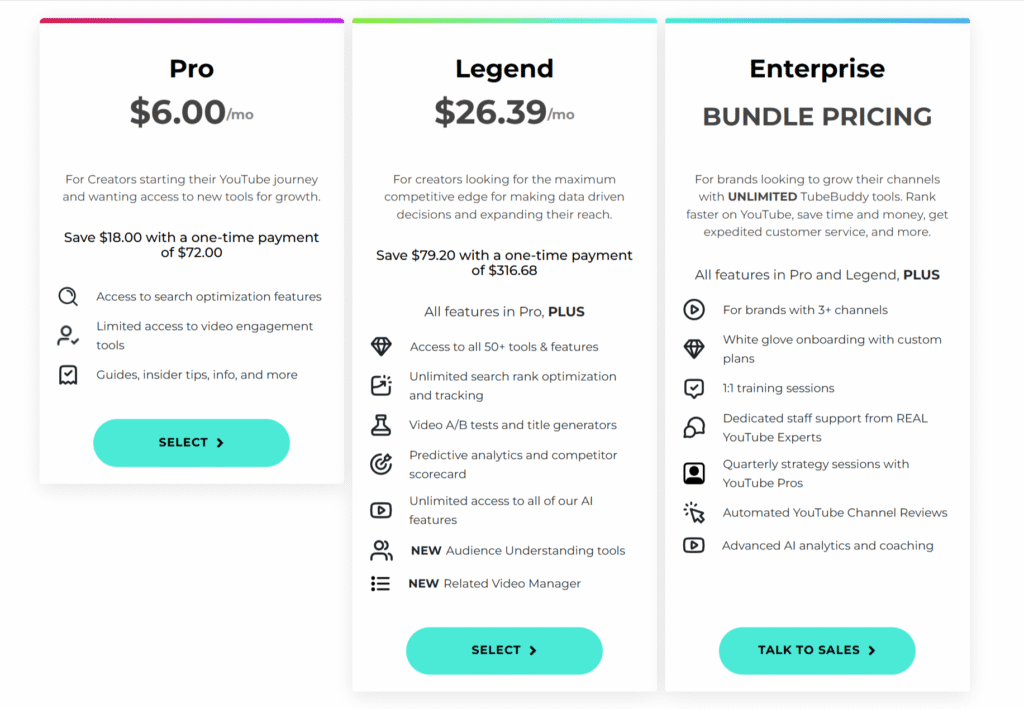Click the flask icon for A/B tests

(381, 425)
